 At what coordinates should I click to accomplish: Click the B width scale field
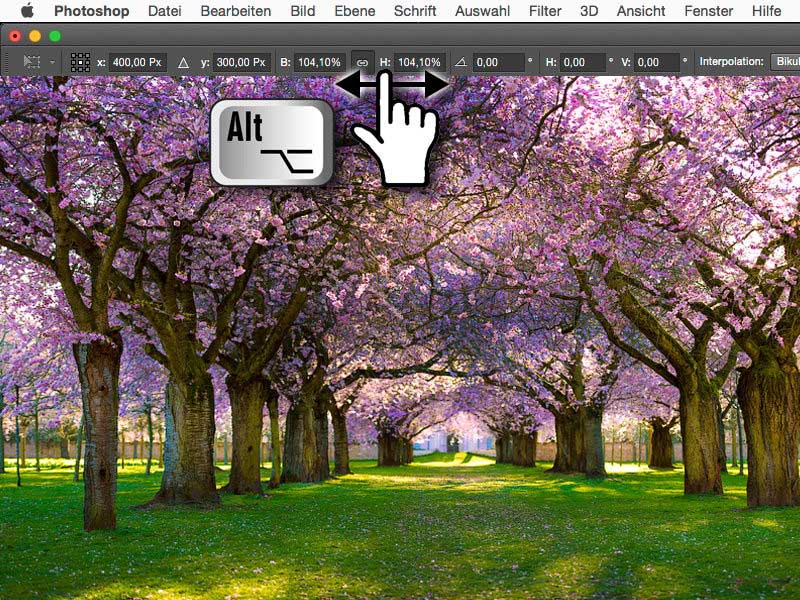point(319,62)
